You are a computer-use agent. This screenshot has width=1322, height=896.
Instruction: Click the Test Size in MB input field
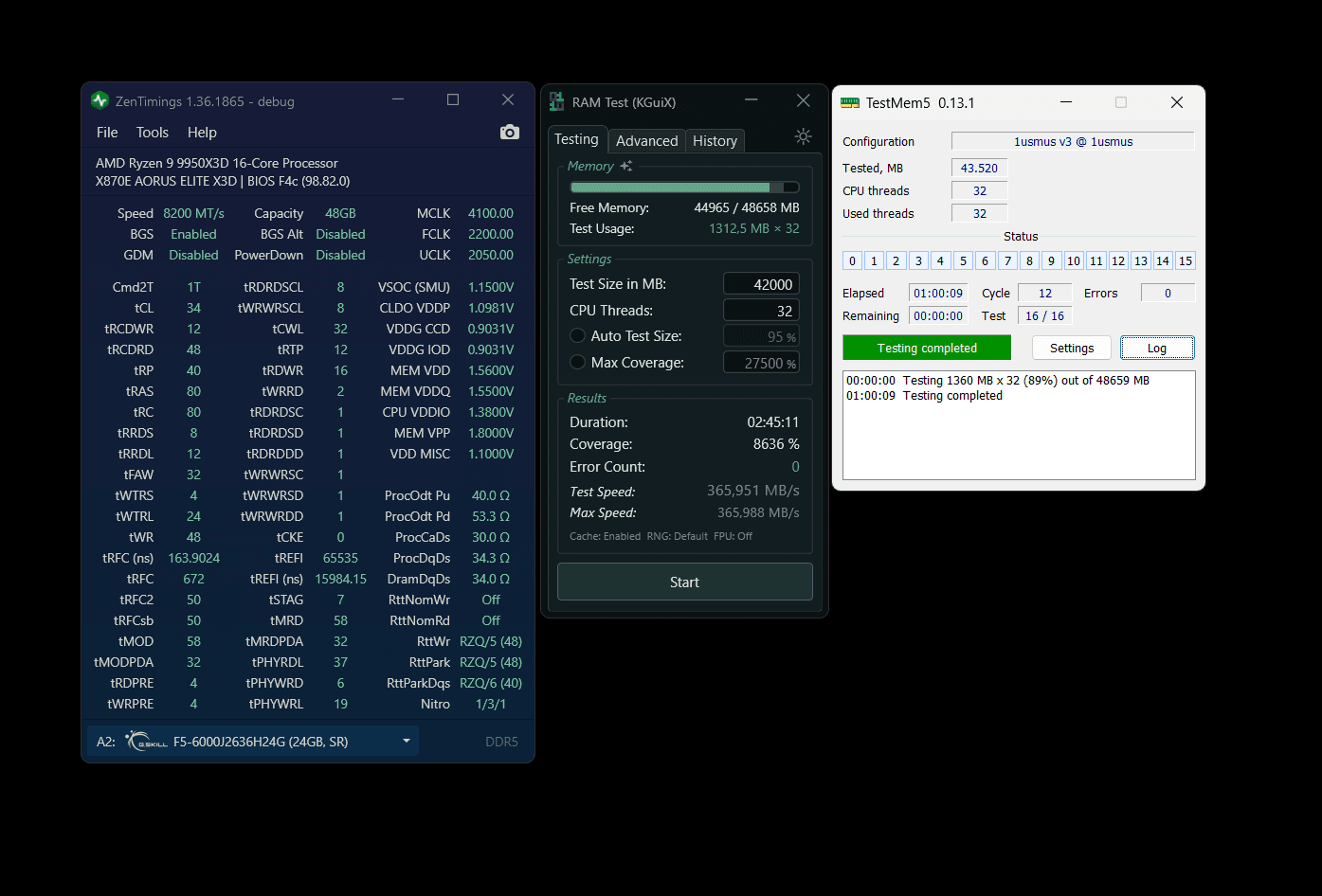(761, 284)
